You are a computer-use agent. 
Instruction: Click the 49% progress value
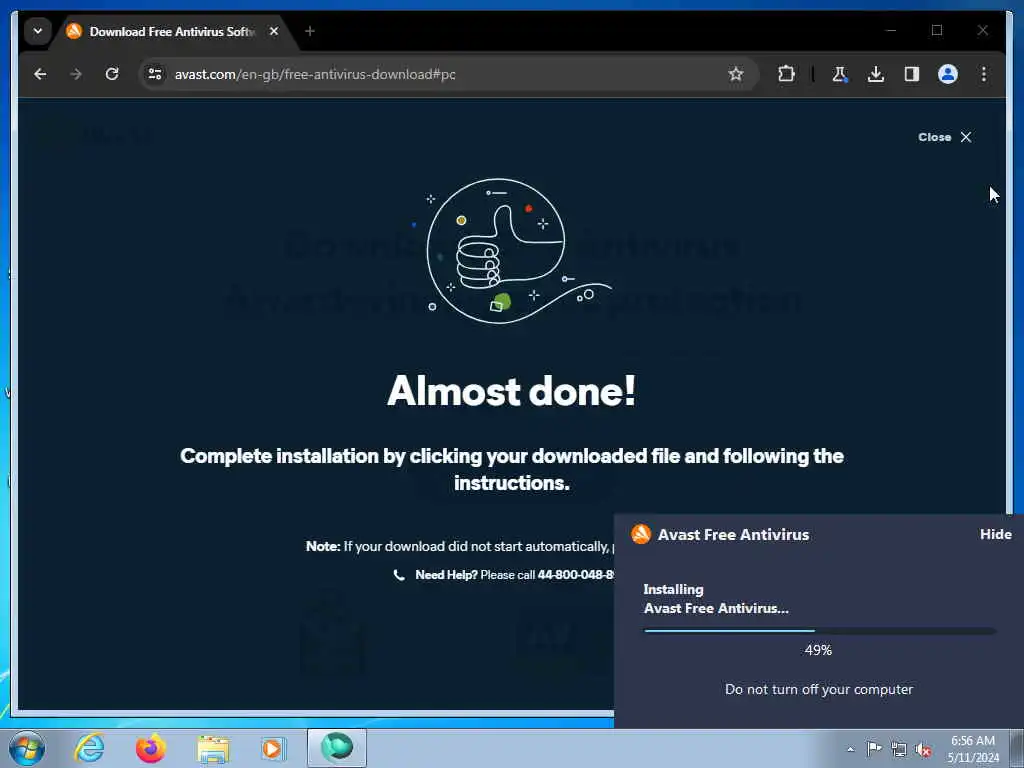[818, 650]
